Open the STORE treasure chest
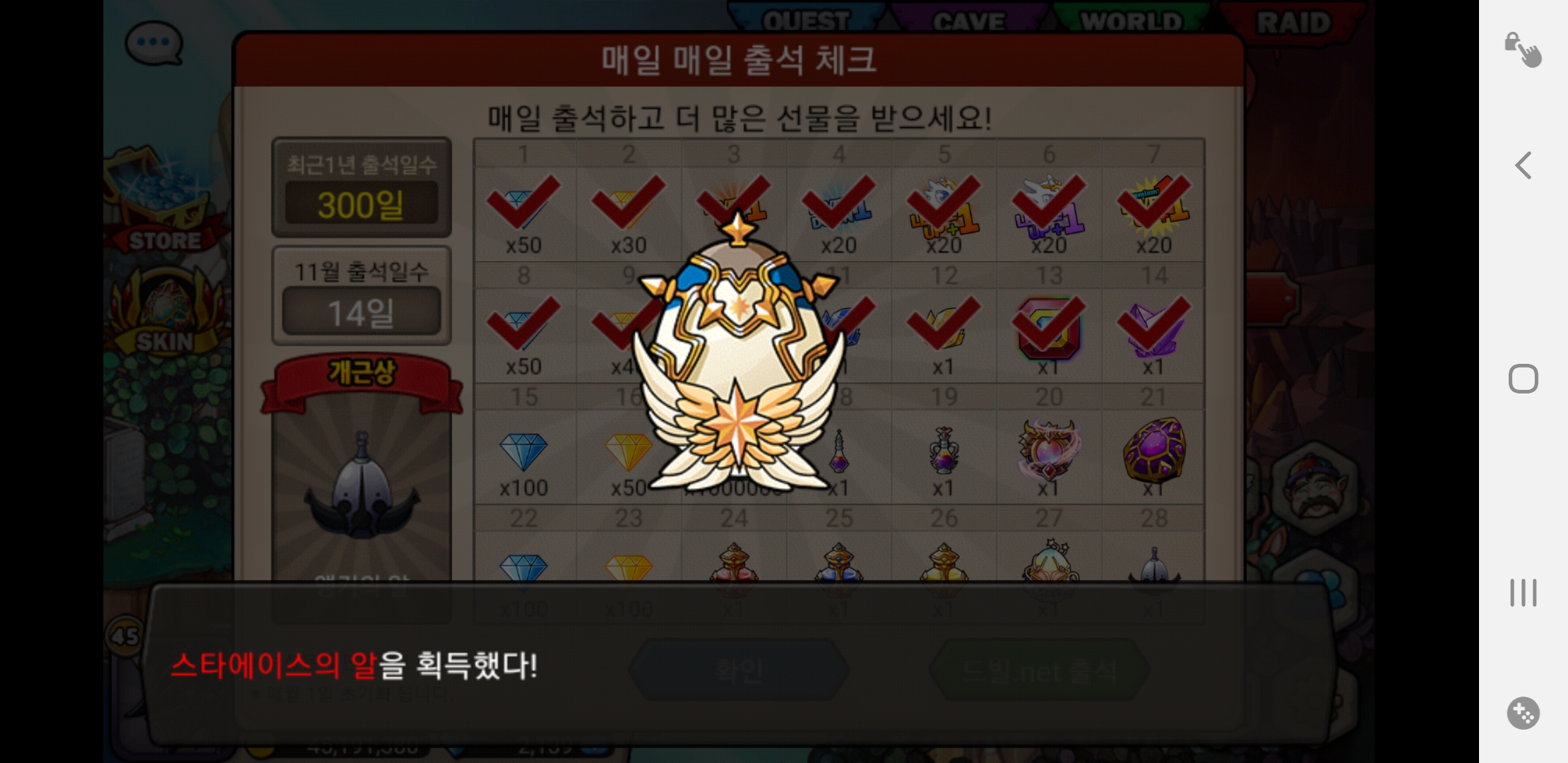This screenshot has height=763, width=1568. 165,201
